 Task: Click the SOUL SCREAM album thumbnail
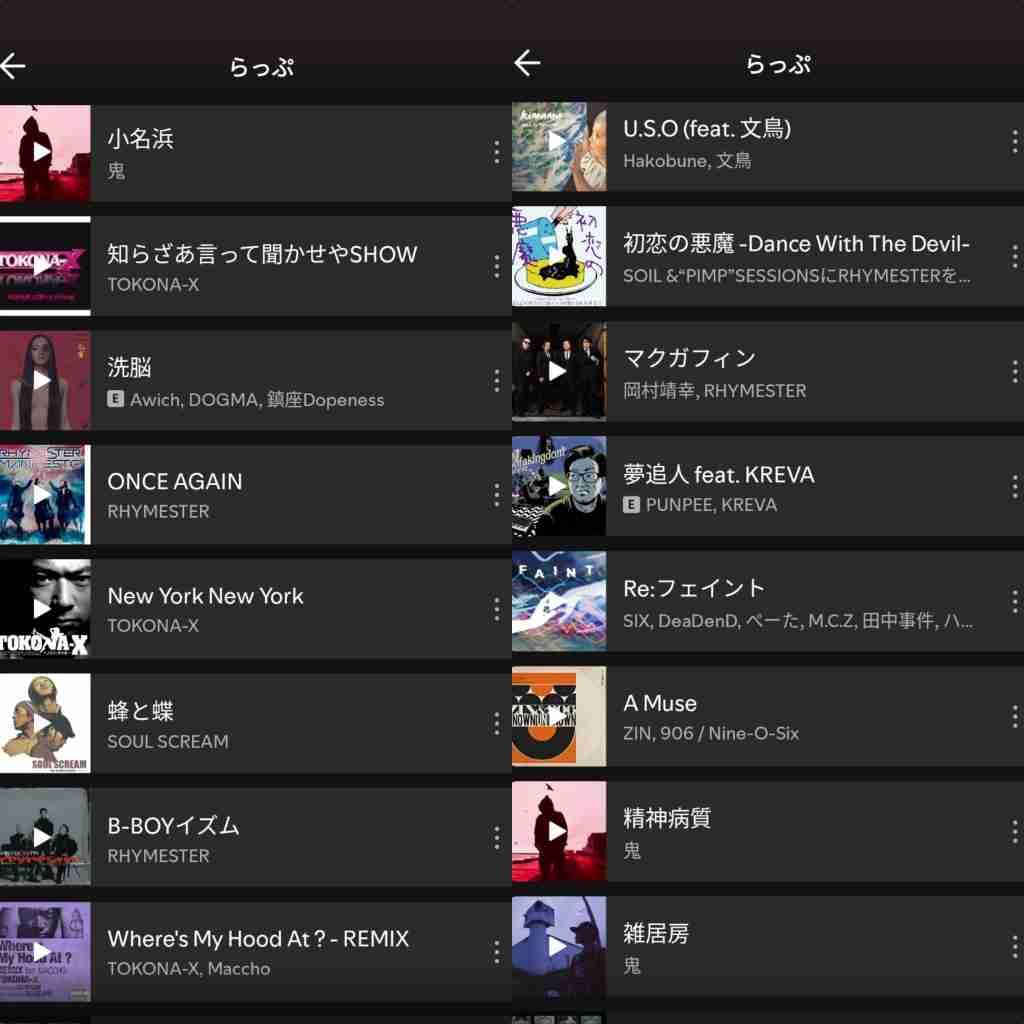[x=44, y=724]
